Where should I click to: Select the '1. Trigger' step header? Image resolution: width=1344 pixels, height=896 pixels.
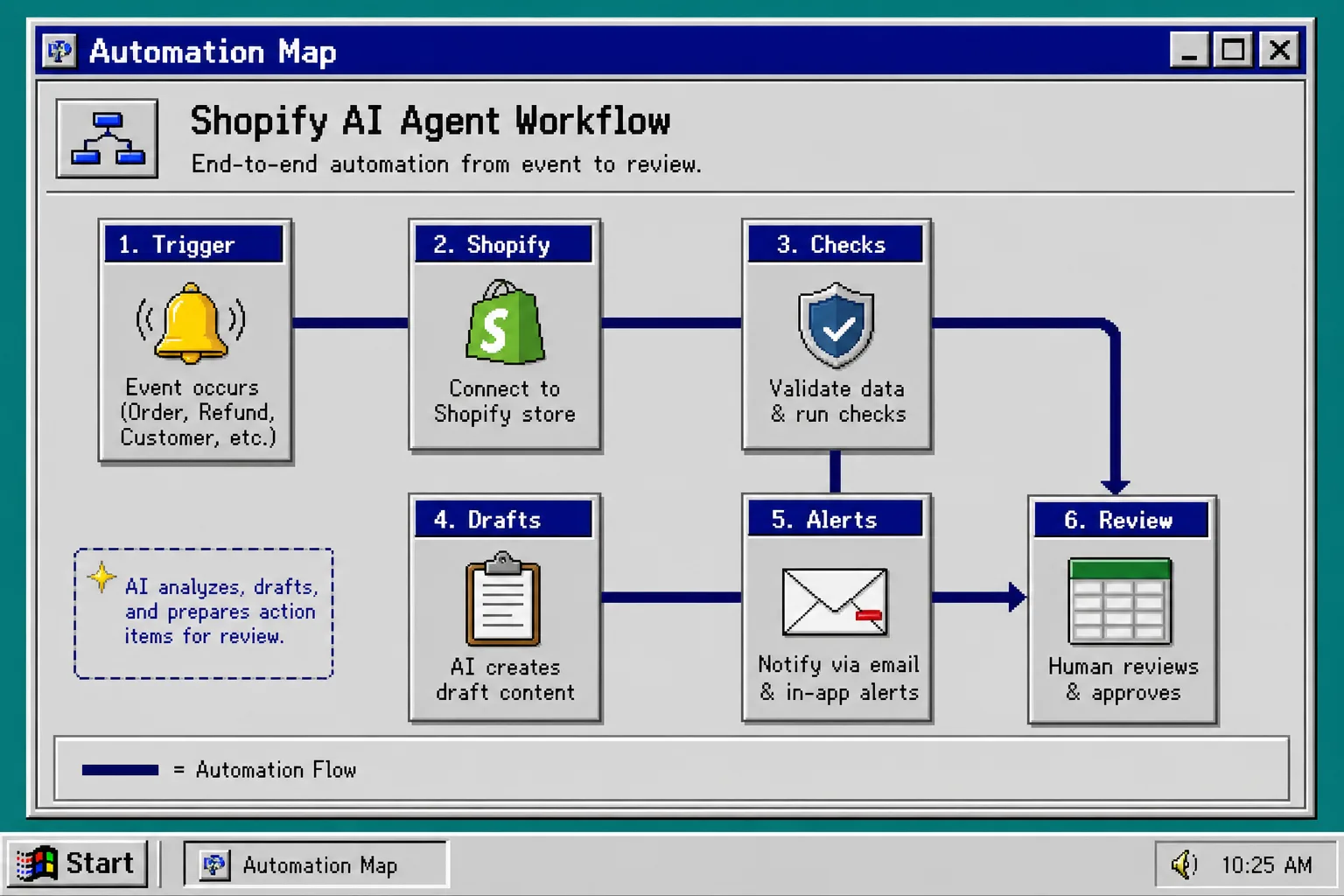point(194,244)
